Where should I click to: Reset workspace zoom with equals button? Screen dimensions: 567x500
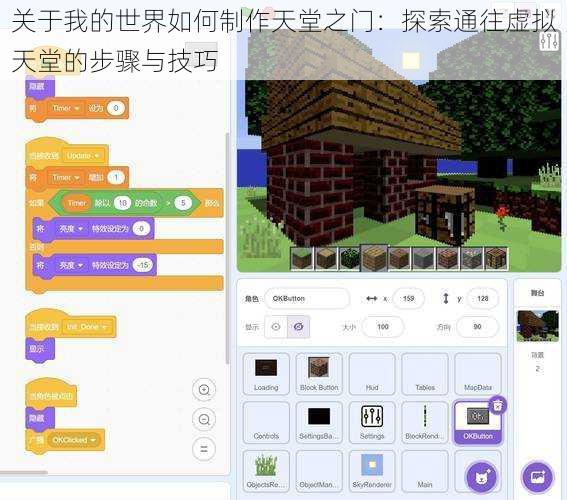[x=204, y=449]
